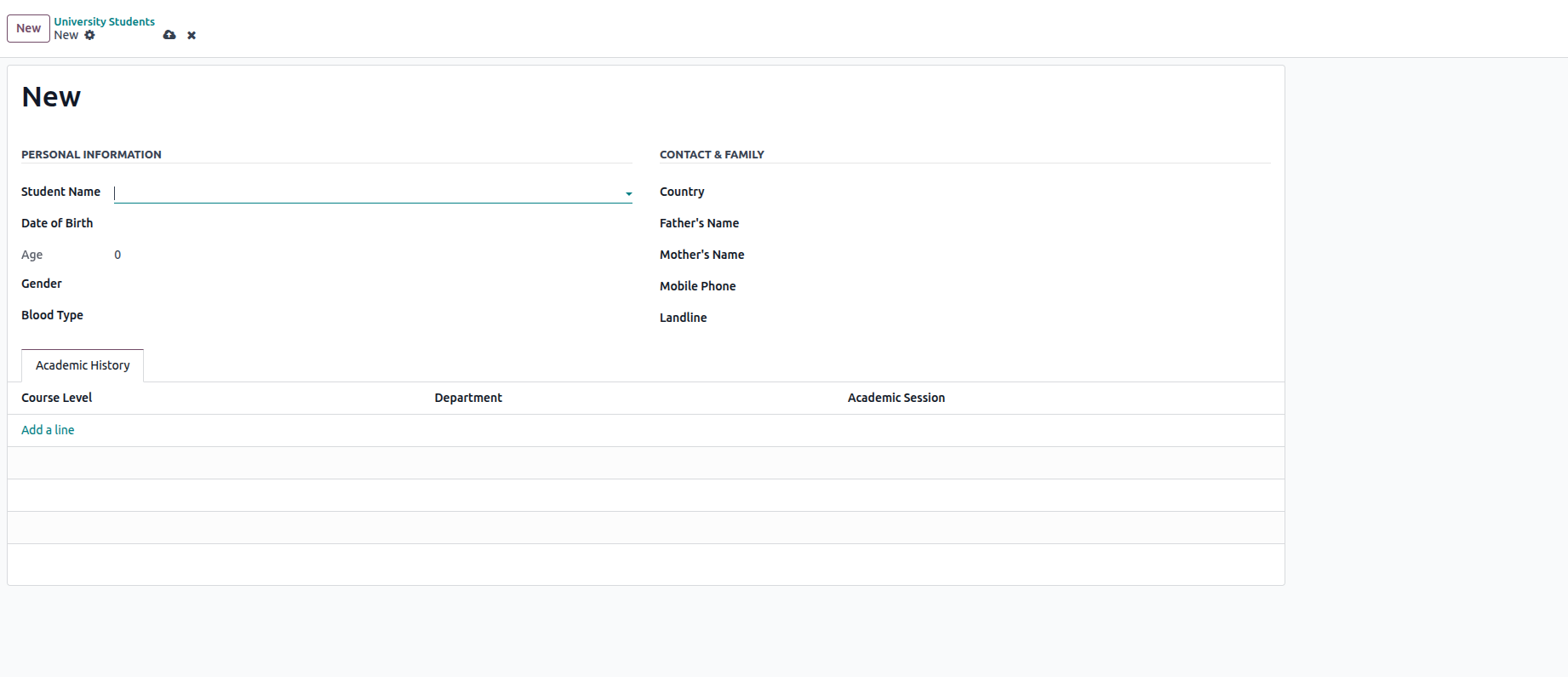The image size is (1568, 677).
Task: Sort by the Course Level column header
Action: click(x=57, y=398)
